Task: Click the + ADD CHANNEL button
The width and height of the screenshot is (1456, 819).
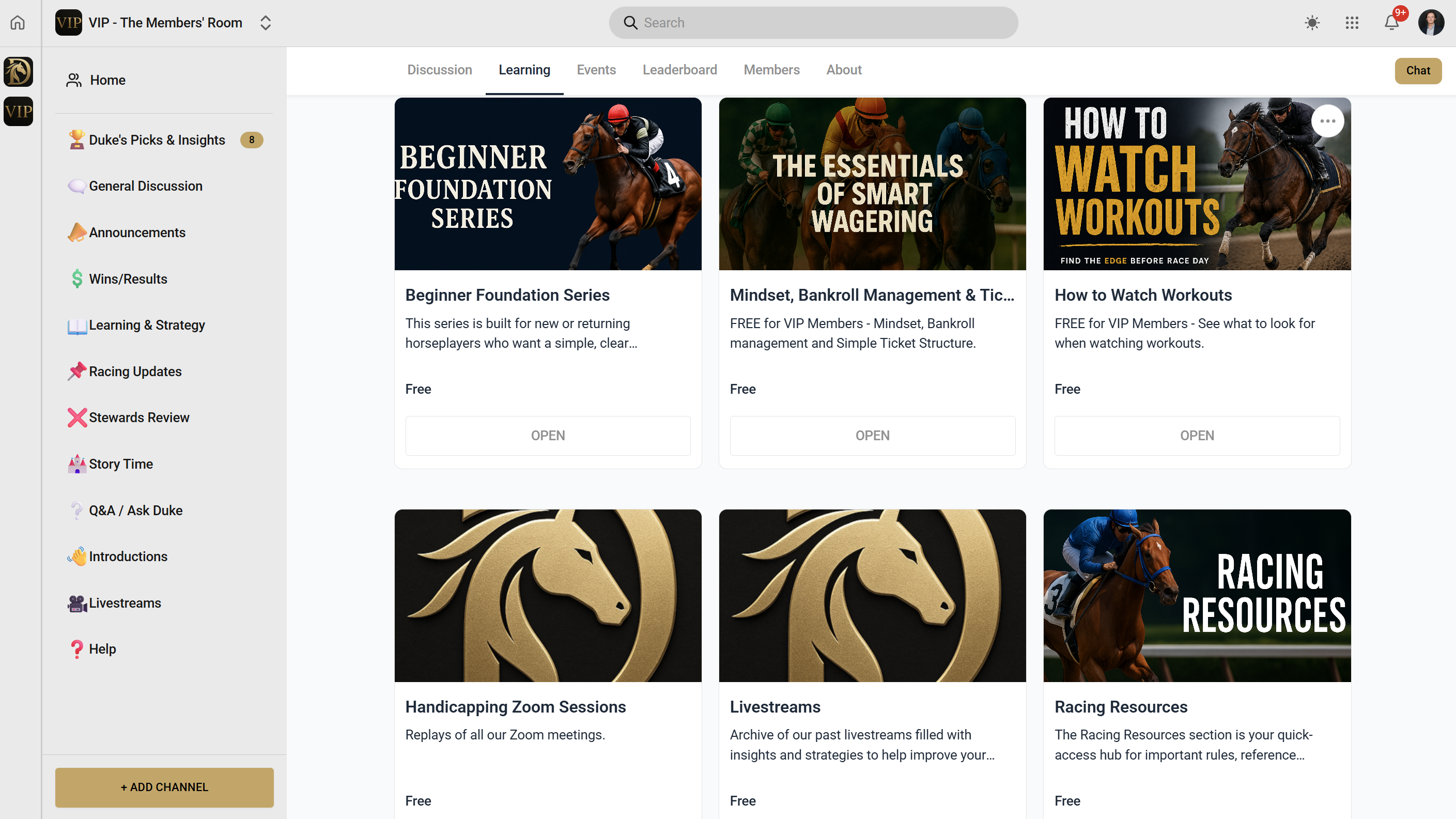Action: coord(164,787)
